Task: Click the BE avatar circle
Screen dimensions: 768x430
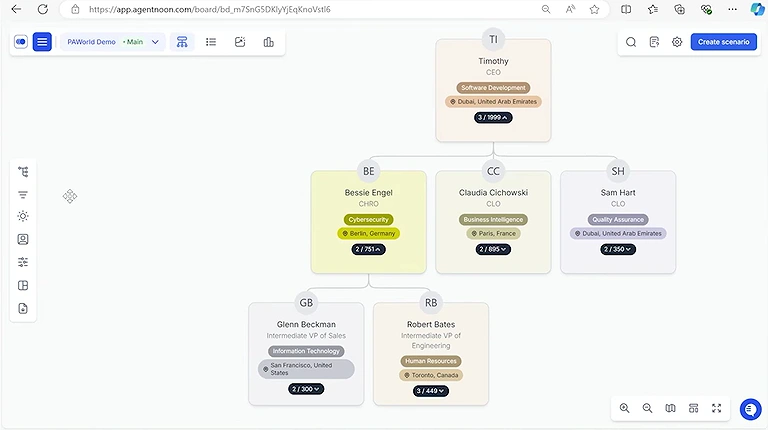Action: 368,171
